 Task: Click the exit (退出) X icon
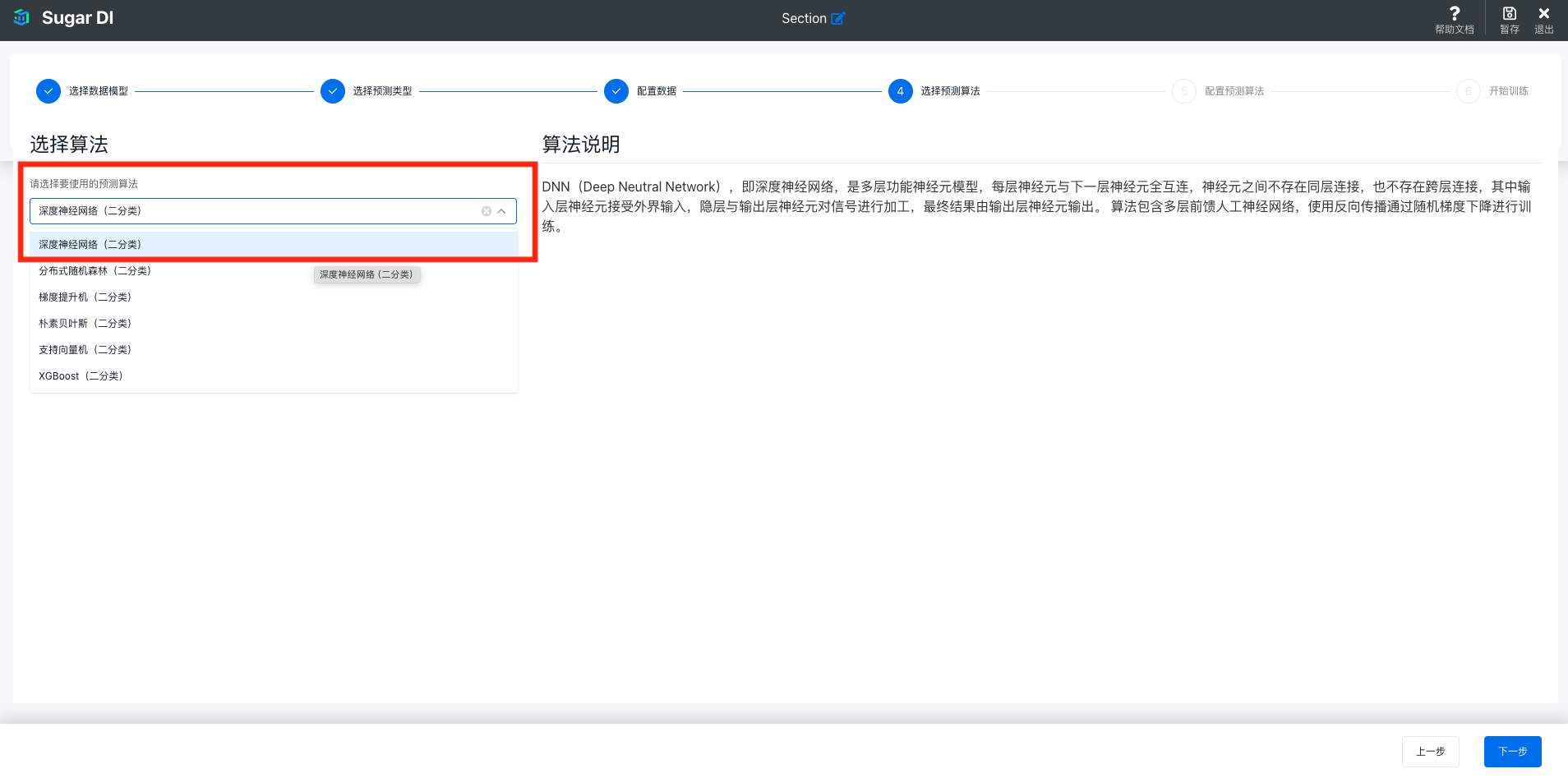(x=1544, y=13)
